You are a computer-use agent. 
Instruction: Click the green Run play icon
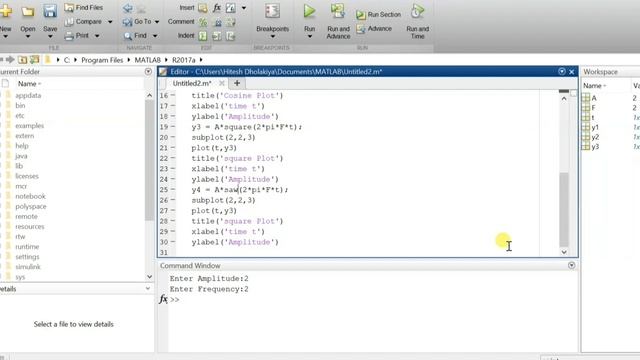(309, 11)
